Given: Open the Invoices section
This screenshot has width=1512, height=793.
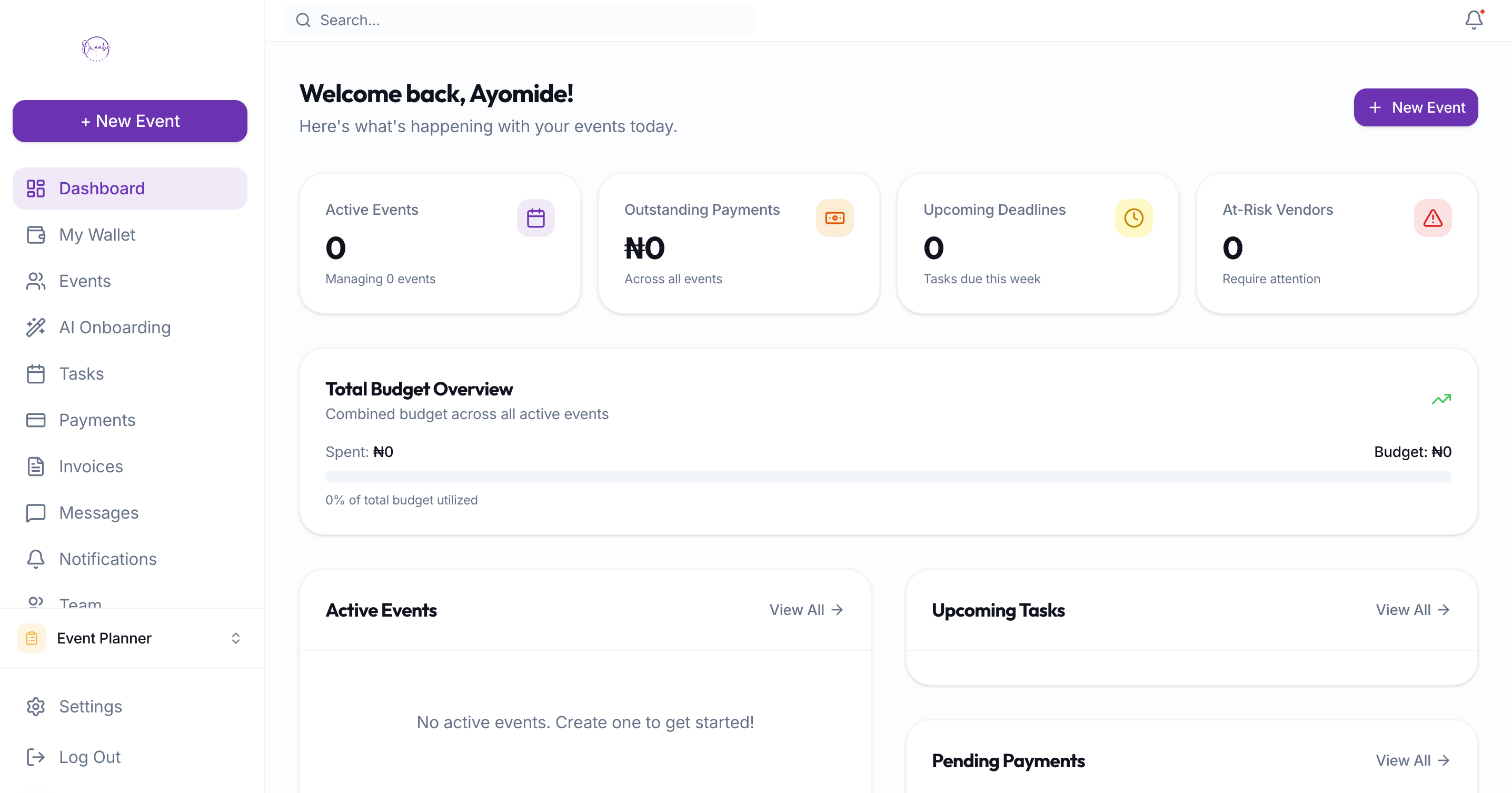Looking at the screenshot, I should 91,467.
